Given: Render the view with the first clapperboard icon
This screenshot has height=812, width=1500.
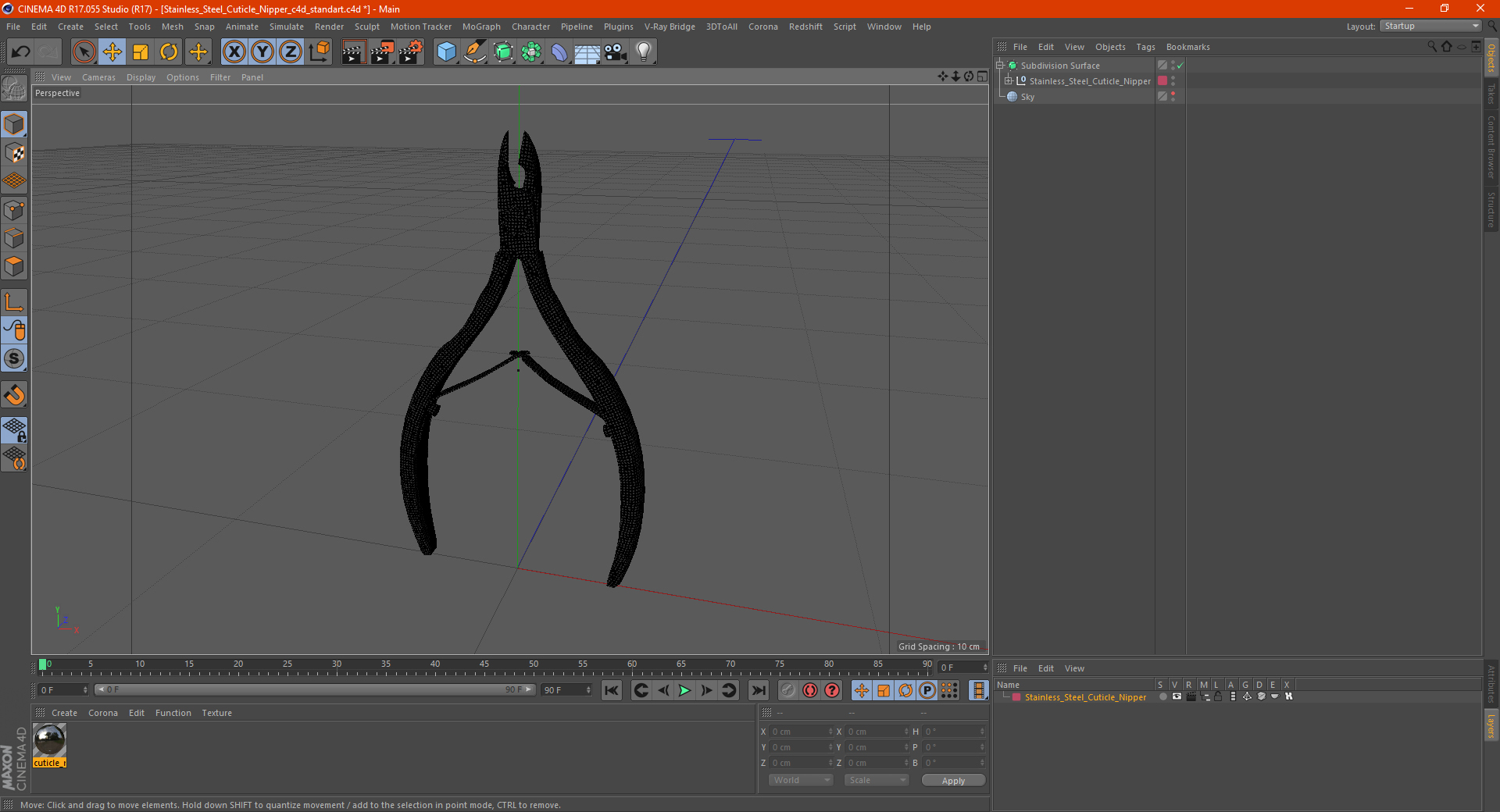Looking at the screenshot, I should (x=353, y=52).
